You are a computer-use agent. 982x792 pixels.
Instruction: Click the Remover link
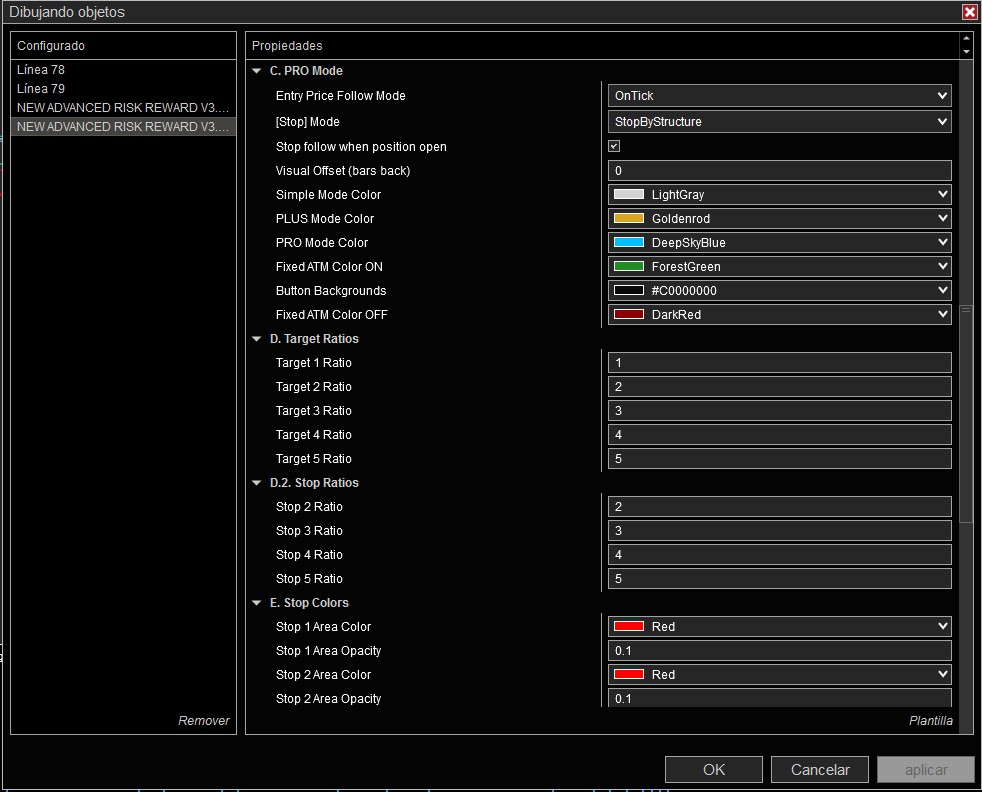tap(203, 721)
